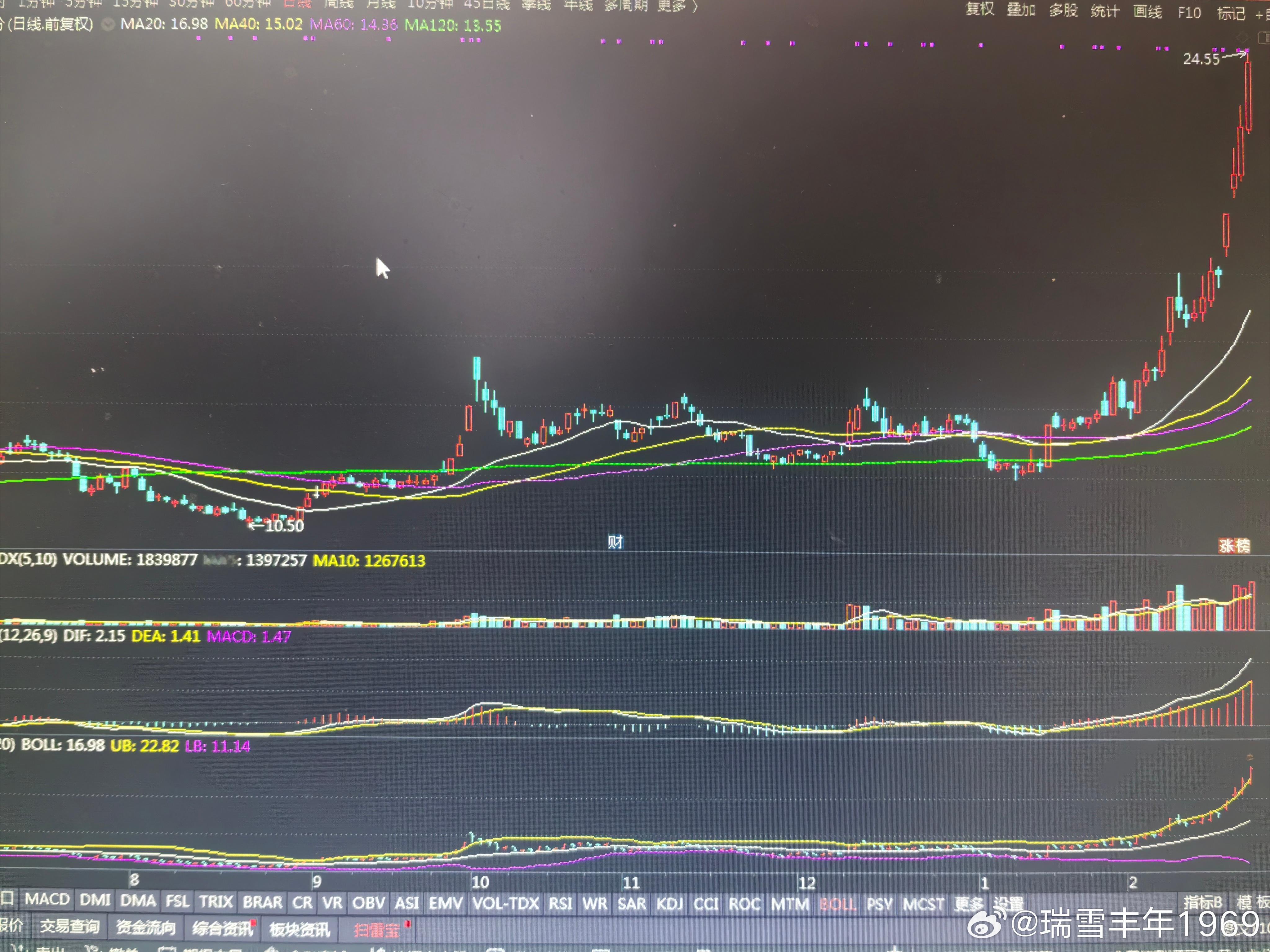The height and width of the screenshot is (952, 1270).
Task: Click the MA120: 13.55 label
Action: (453, 25)
